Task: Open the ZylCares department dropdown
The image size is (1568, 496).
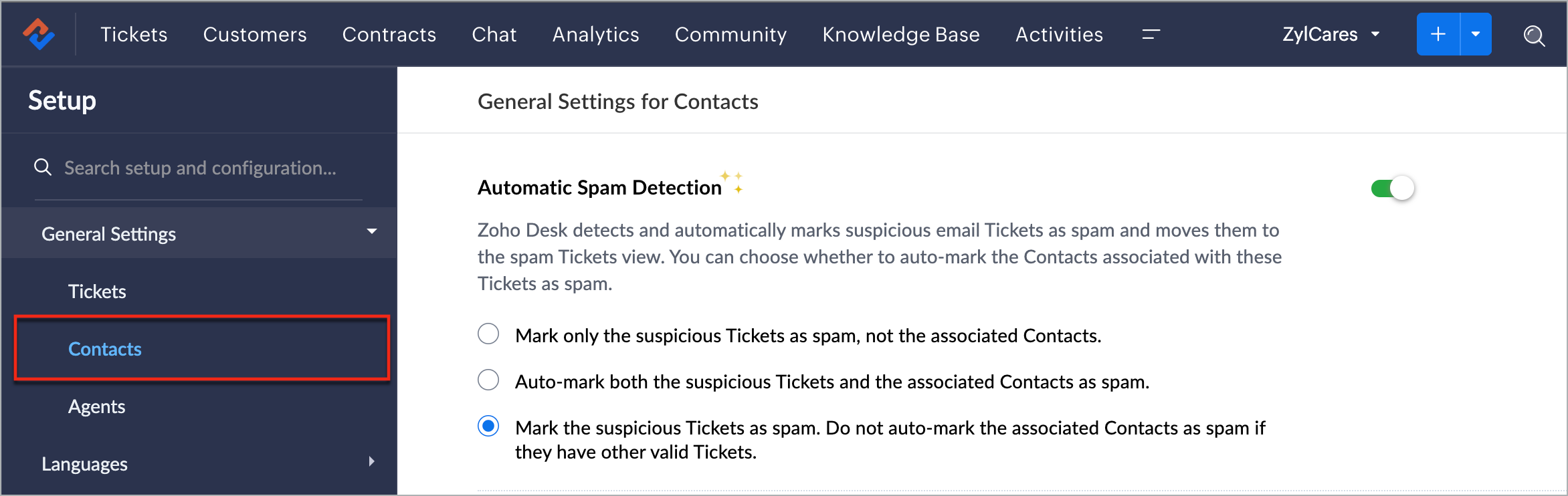Action: point(1331,34)
